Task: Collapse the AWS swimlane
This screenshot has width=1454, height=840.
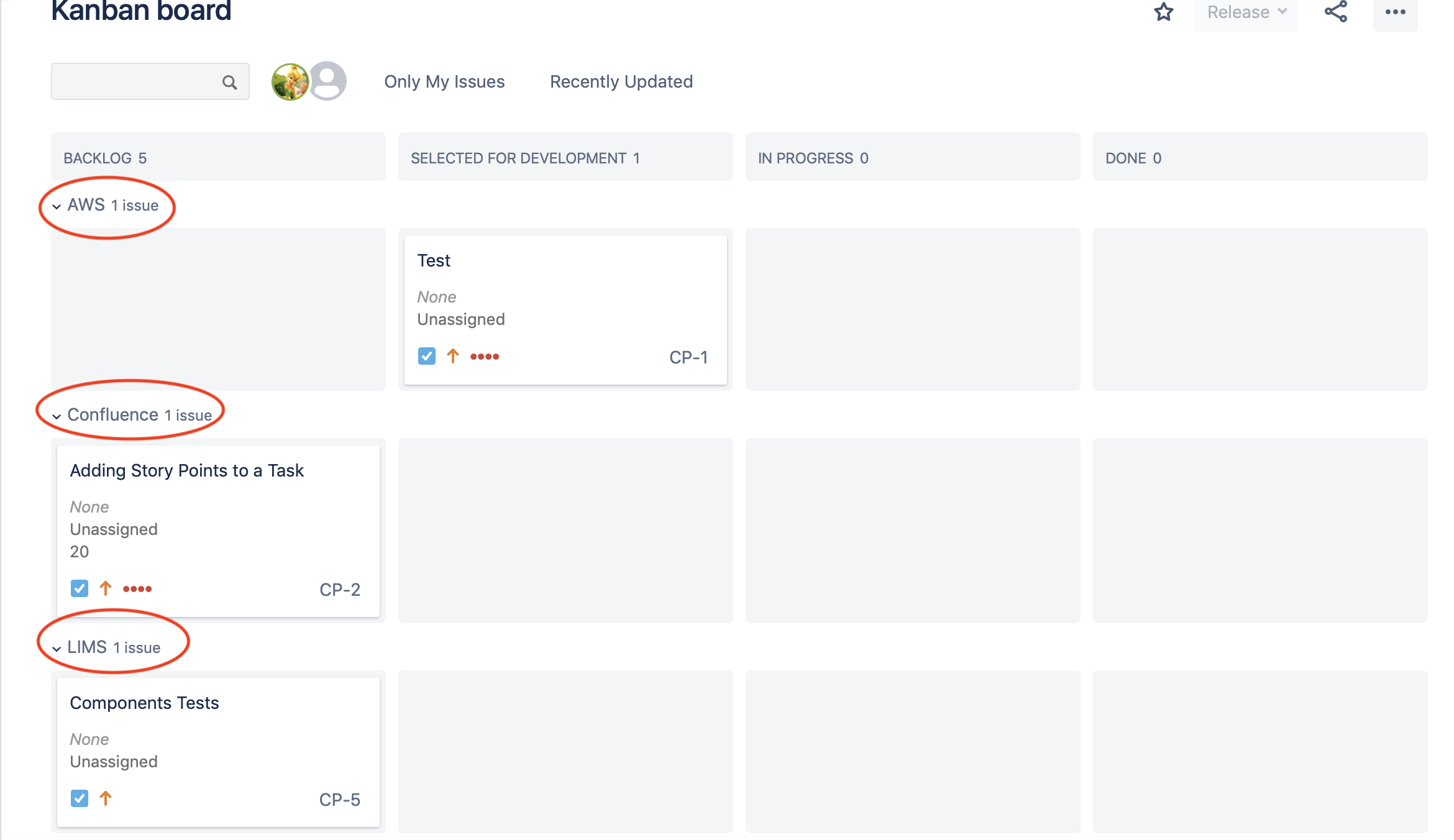Action: pyautogui.click(x=57, y=206)
